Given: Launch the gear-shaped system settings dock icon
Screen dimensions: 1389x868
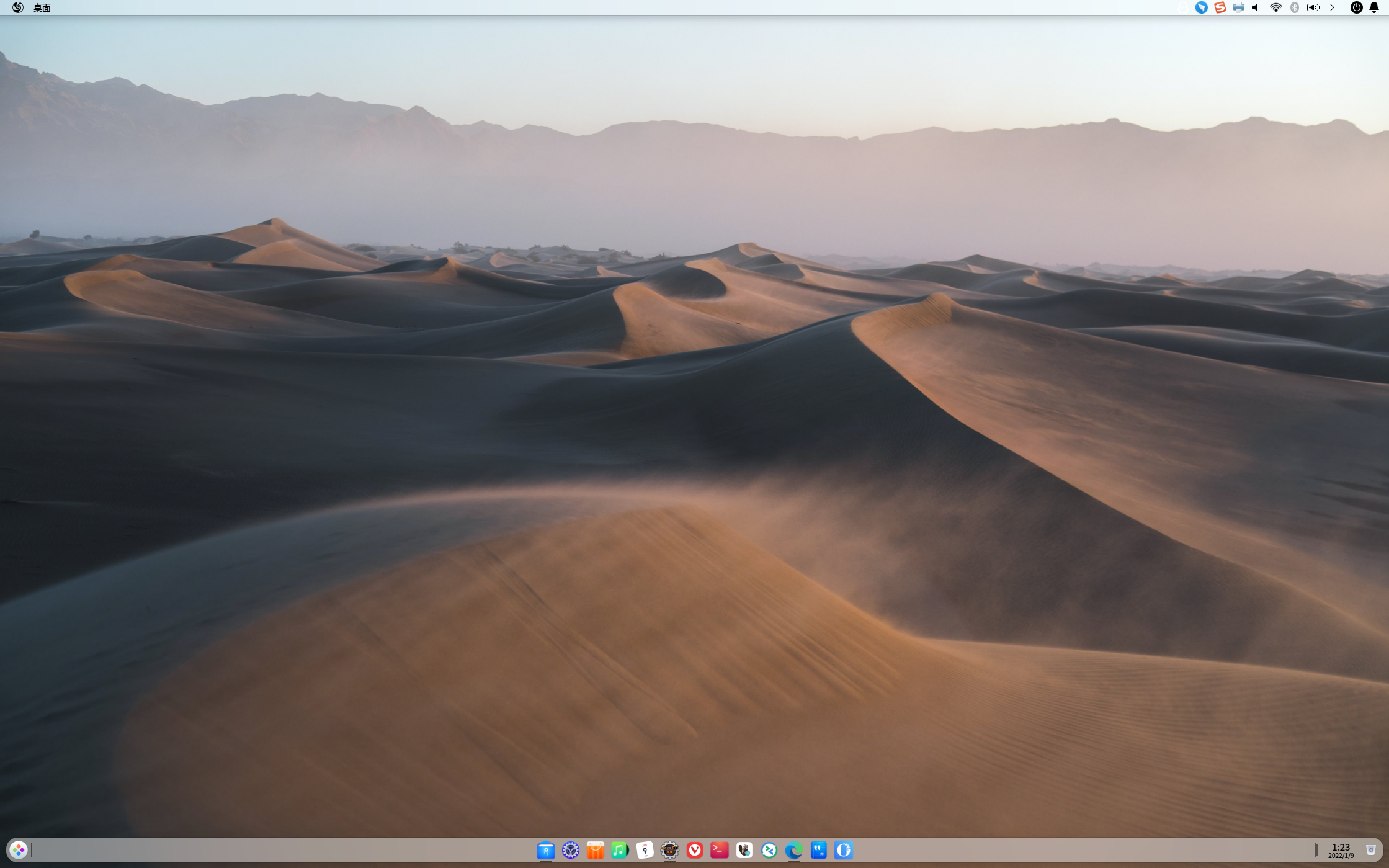Looking at the screenshot, I should tap(570, 850).
